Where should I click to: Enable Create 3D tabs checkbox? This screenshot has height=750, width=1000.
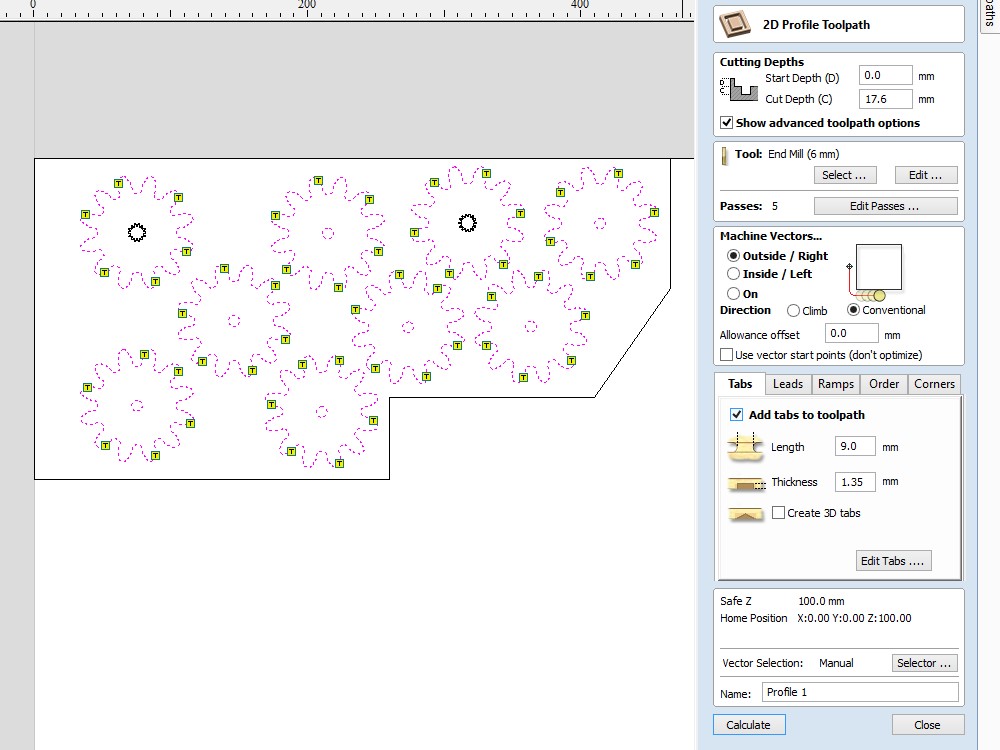pyautogui.click(x=778, y=513)
